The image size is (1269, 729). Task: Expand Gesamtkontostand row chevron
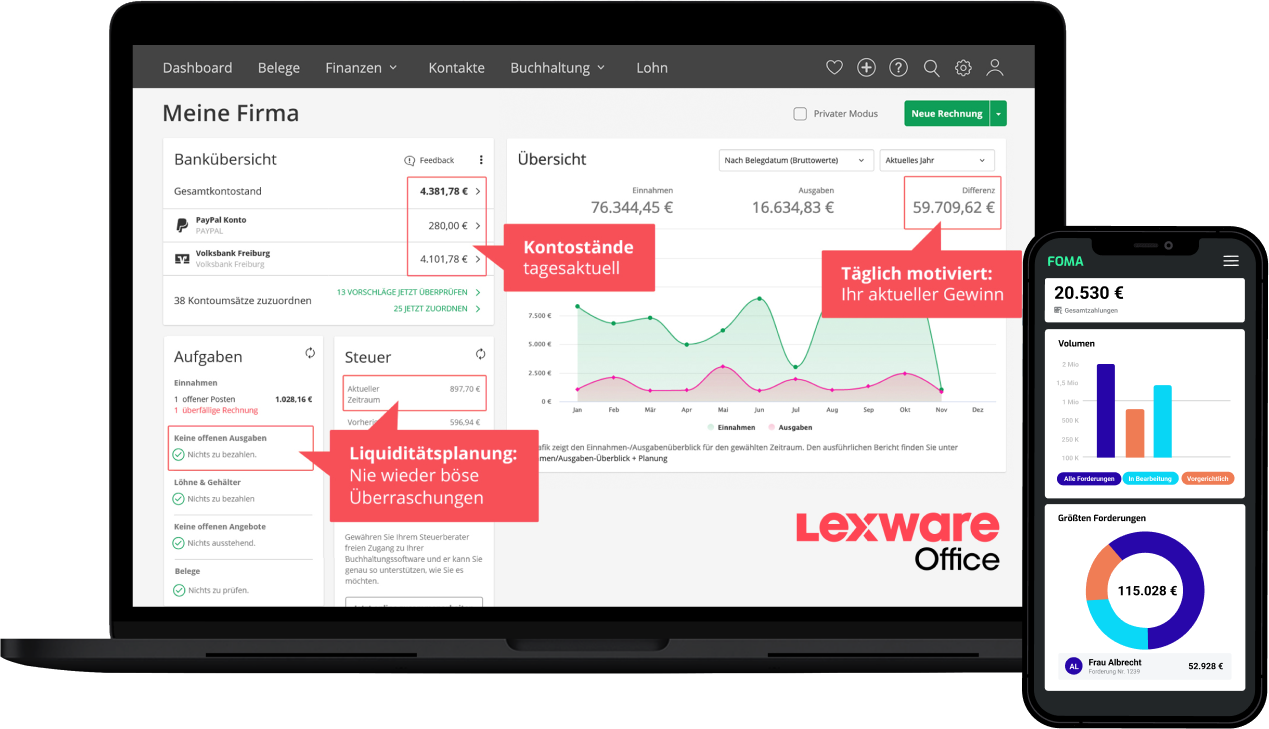478,191
